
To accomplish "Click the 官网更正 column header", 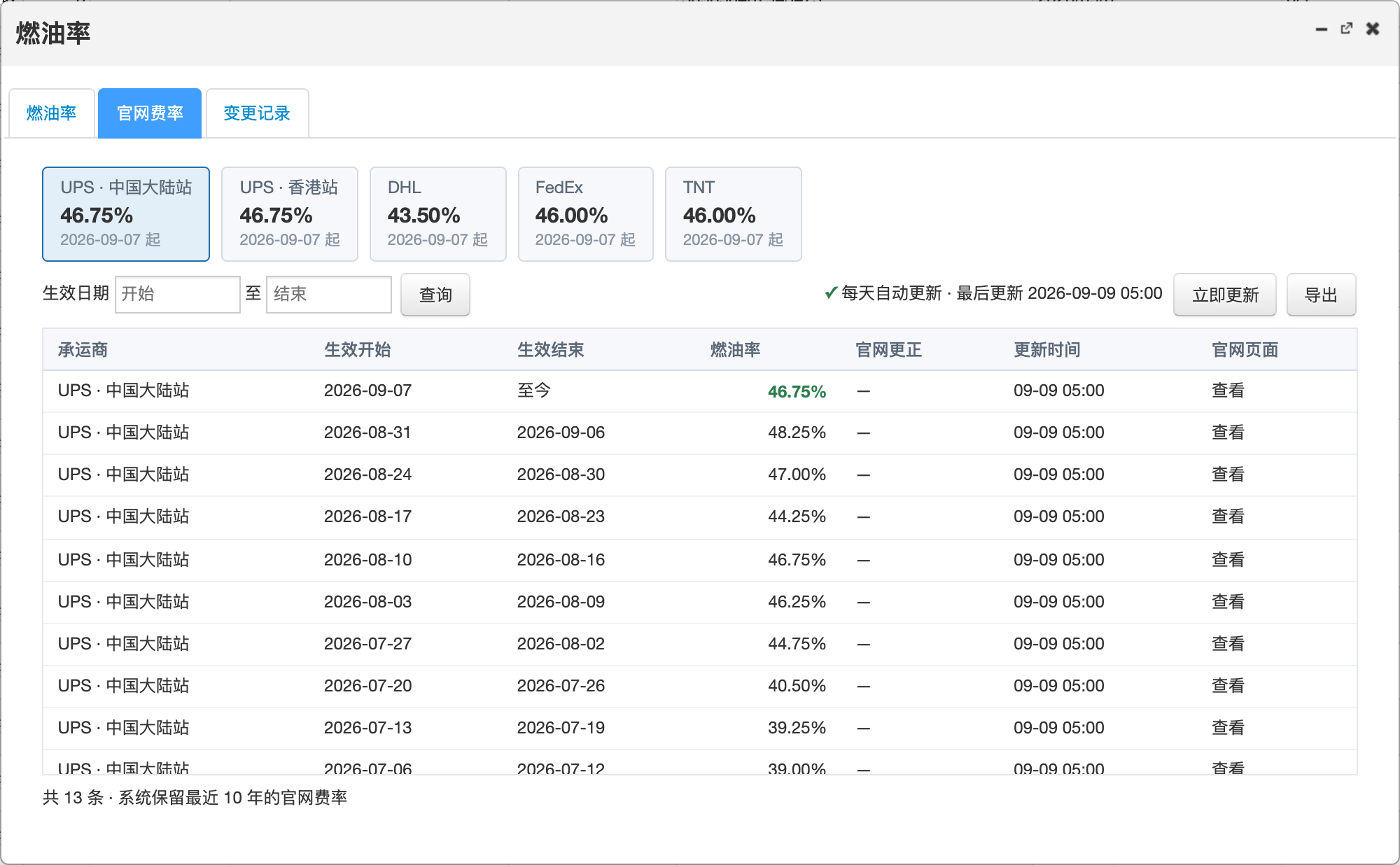I will [888, 349].
